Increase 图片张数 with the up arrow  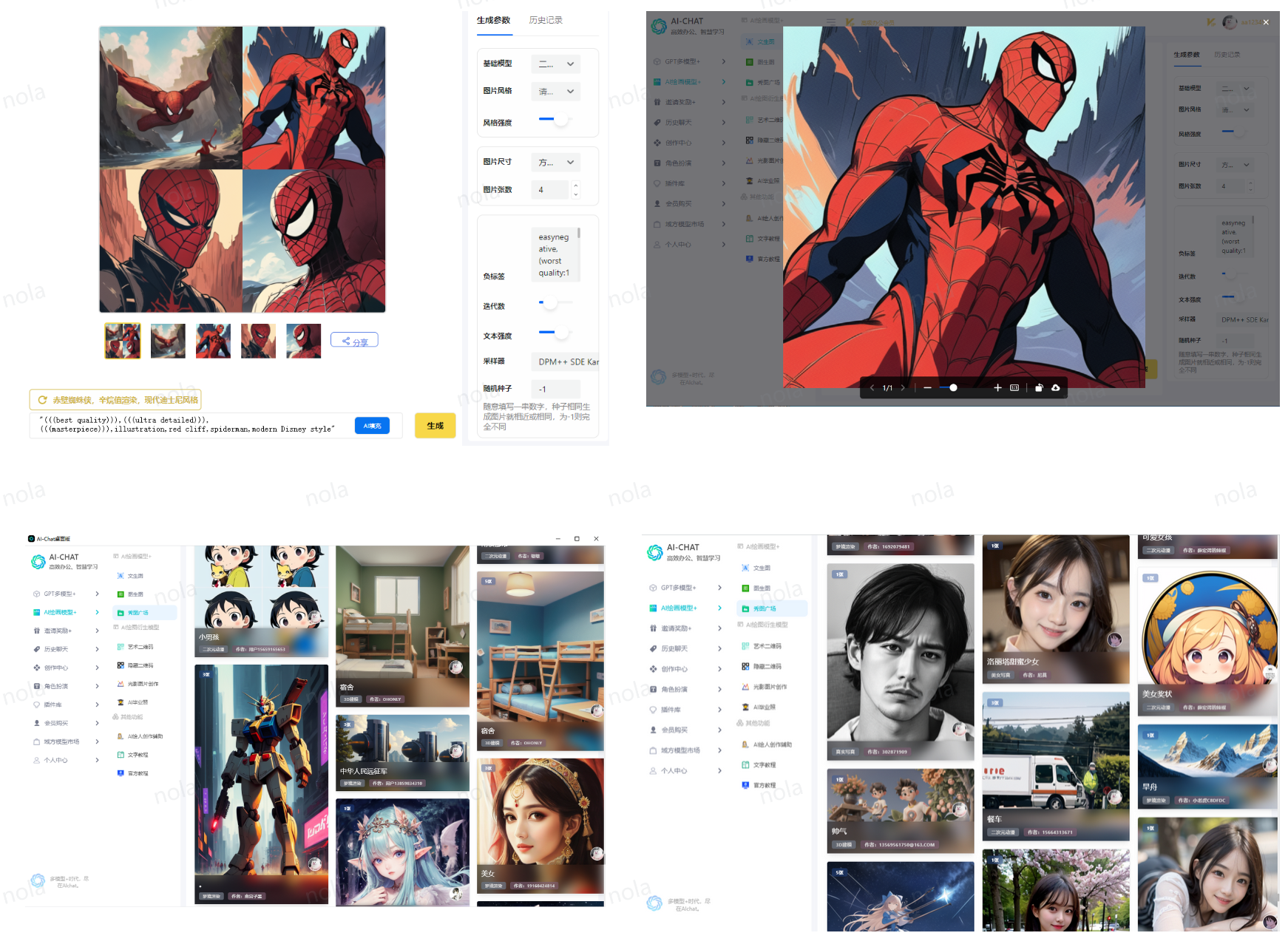[x=576, y=186]
